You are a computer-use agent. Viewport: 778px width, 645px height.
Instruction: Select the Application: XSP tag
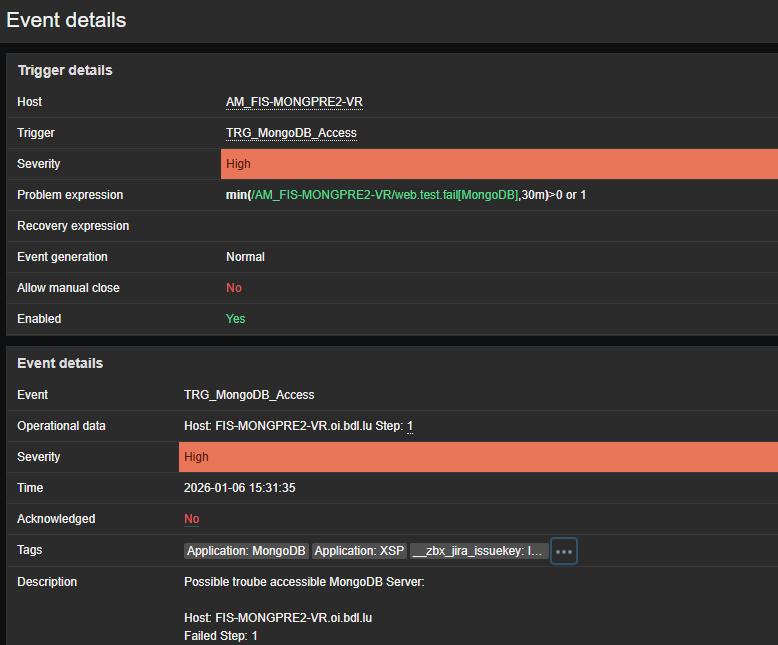coord(359,551)
